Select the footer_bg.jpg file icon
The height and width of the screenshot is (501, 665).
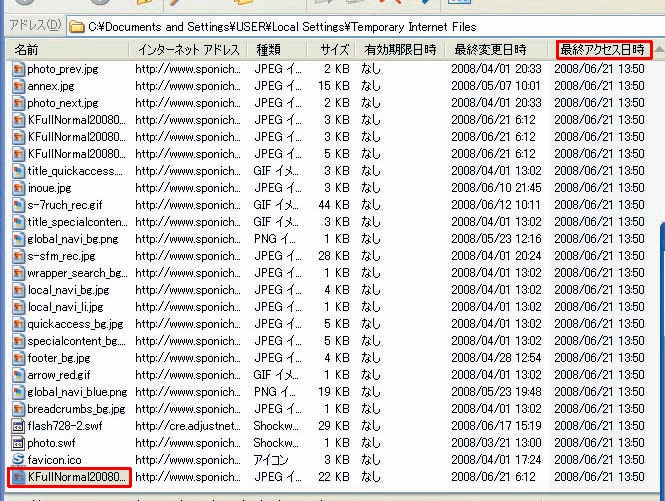(18, 358)
